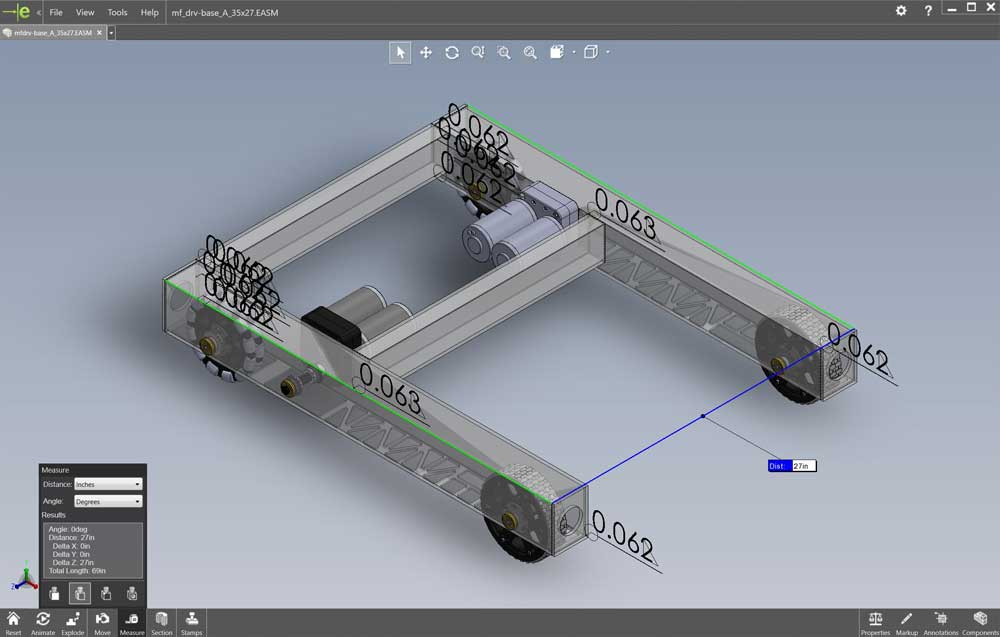Open the Tools menu

[x=117, y=13]
